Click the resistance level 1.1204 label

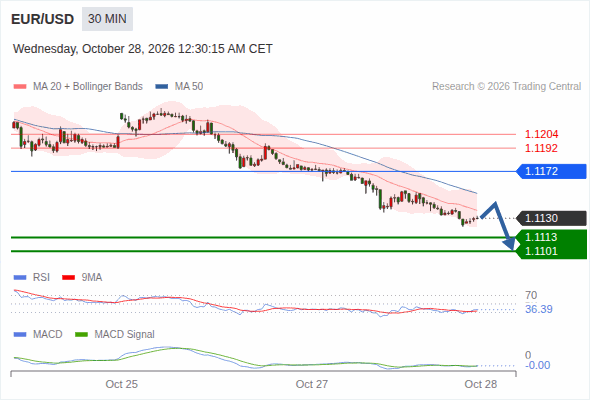[x=541, y=134]
